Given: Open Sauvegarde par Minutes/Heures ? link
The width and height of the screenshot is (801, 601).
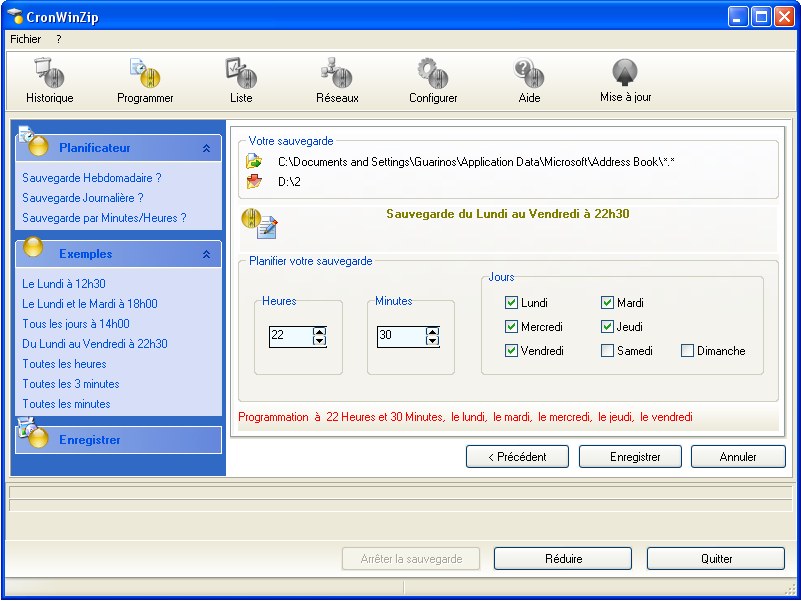Looking at the screenshot, I should [104, 218].
